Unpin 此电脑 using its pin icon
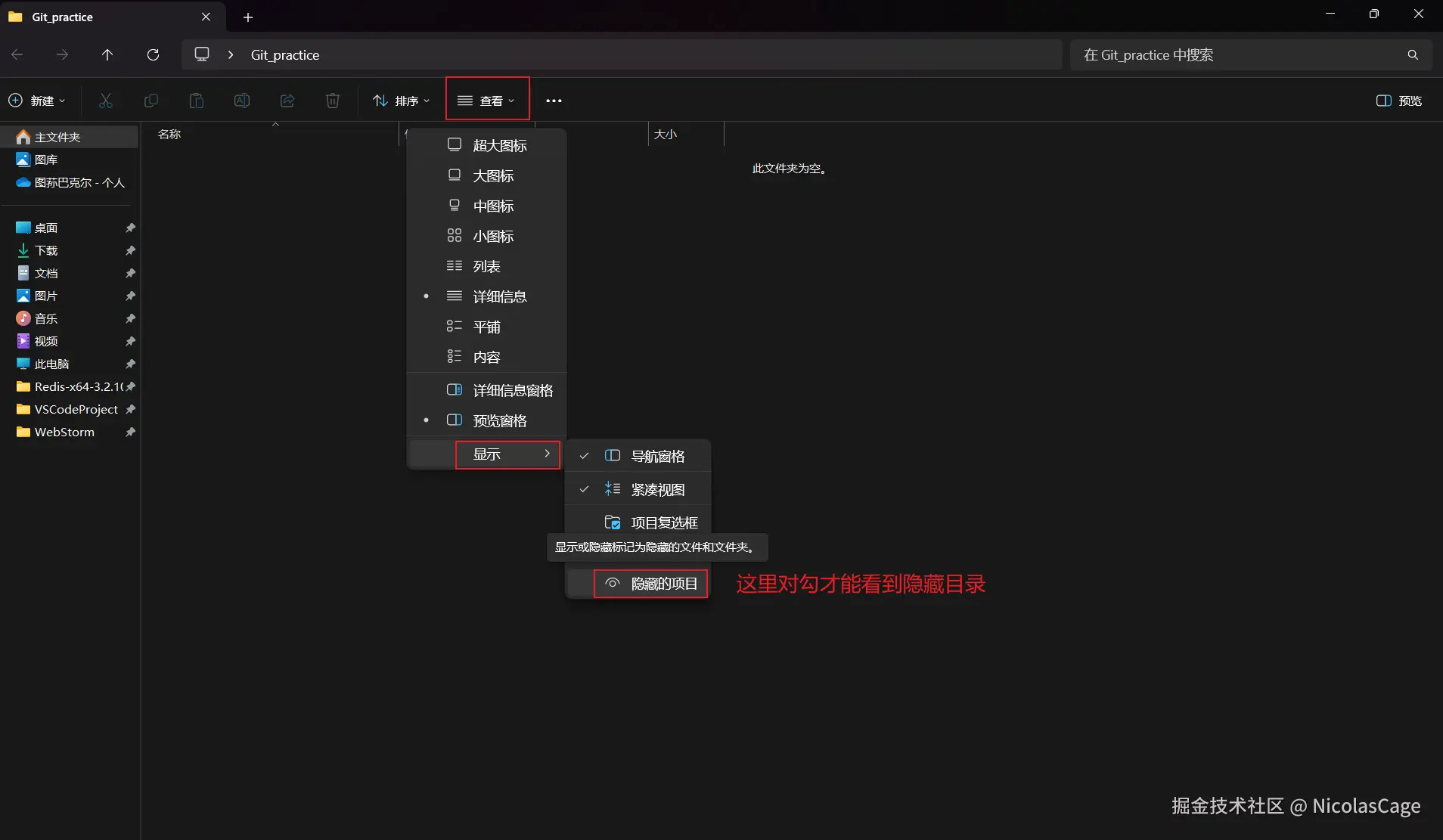Screen dimensions: 1443x840 [x=130, y=364]
